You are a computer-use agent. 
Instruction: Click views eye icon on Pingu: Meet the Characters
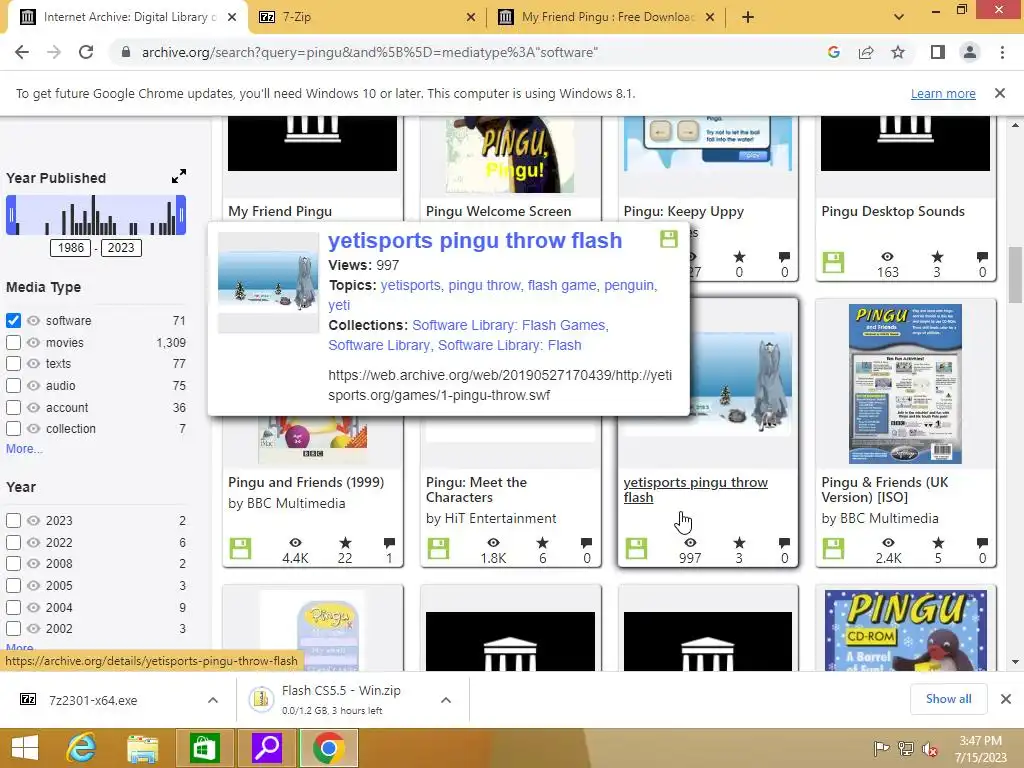493,543
